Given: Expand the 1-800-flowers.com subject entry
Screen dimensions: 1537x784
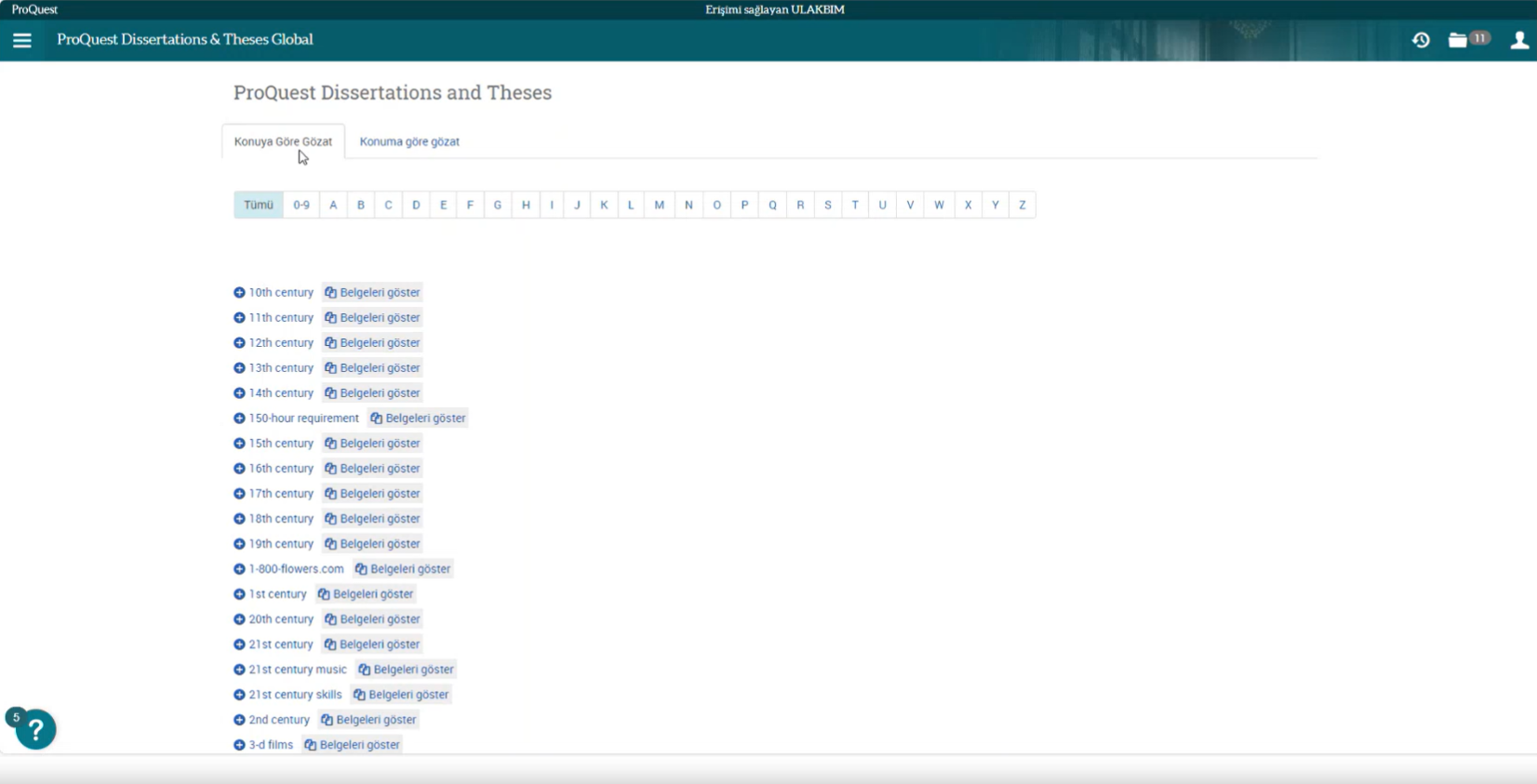Looking at the screenshot, I should click(239, 569).
